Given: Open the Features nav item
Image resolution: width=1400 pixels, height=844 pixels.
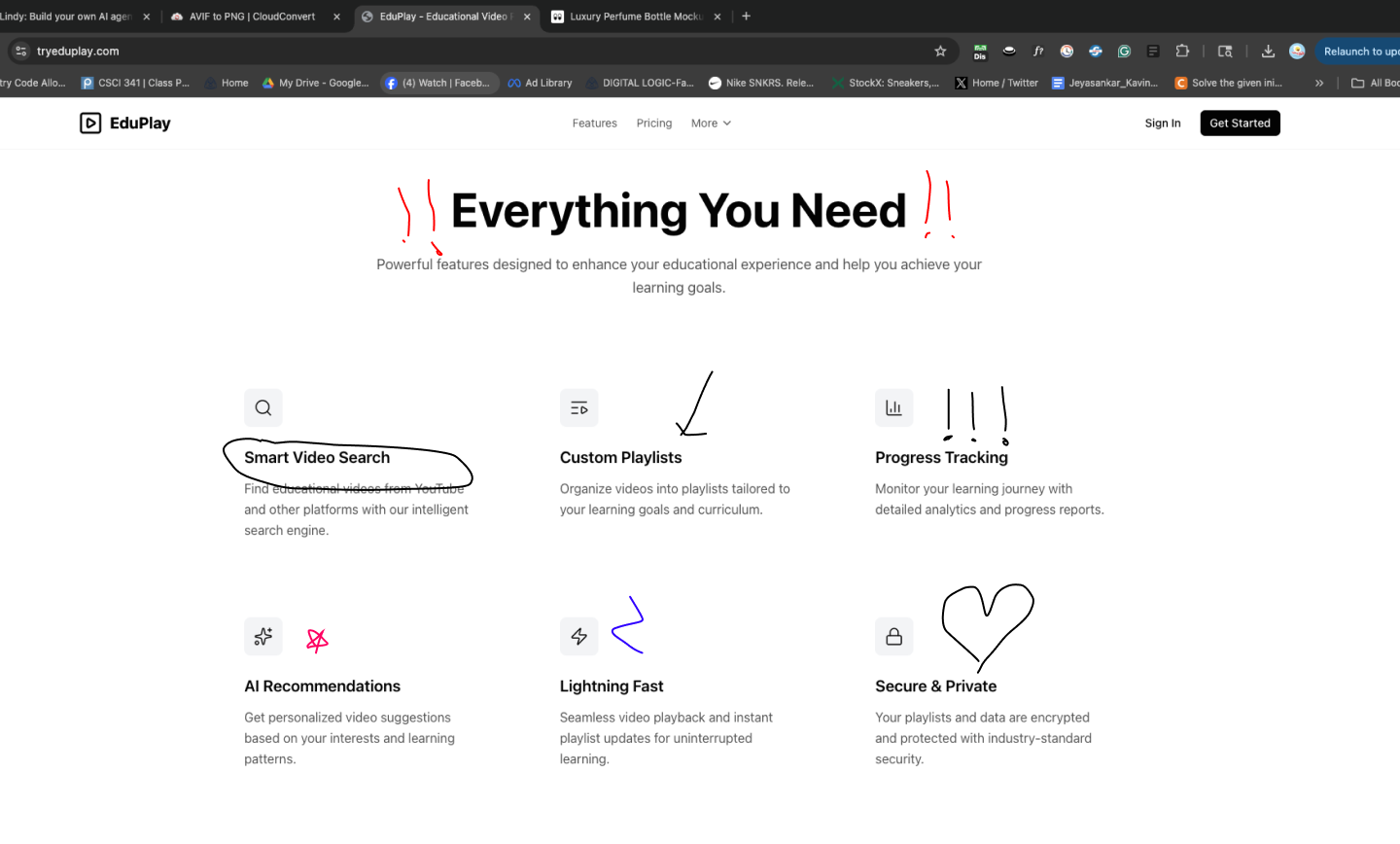Looking at the screenshot, I should 595,123.
